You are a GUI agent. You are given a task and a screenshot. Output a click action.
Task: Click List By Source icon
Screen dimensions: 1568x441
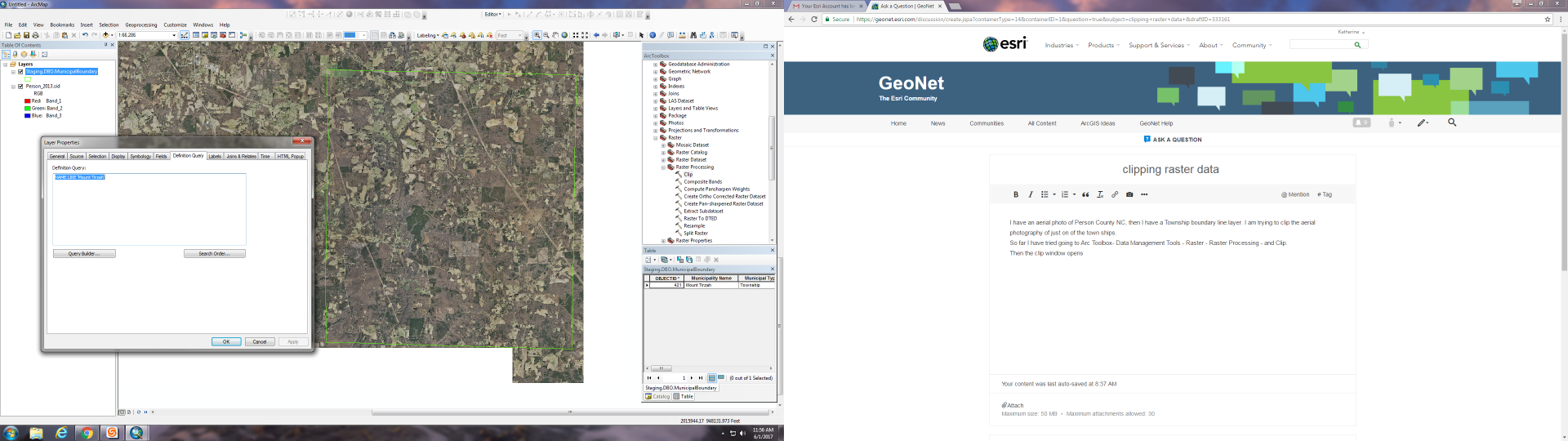point(15,54)
